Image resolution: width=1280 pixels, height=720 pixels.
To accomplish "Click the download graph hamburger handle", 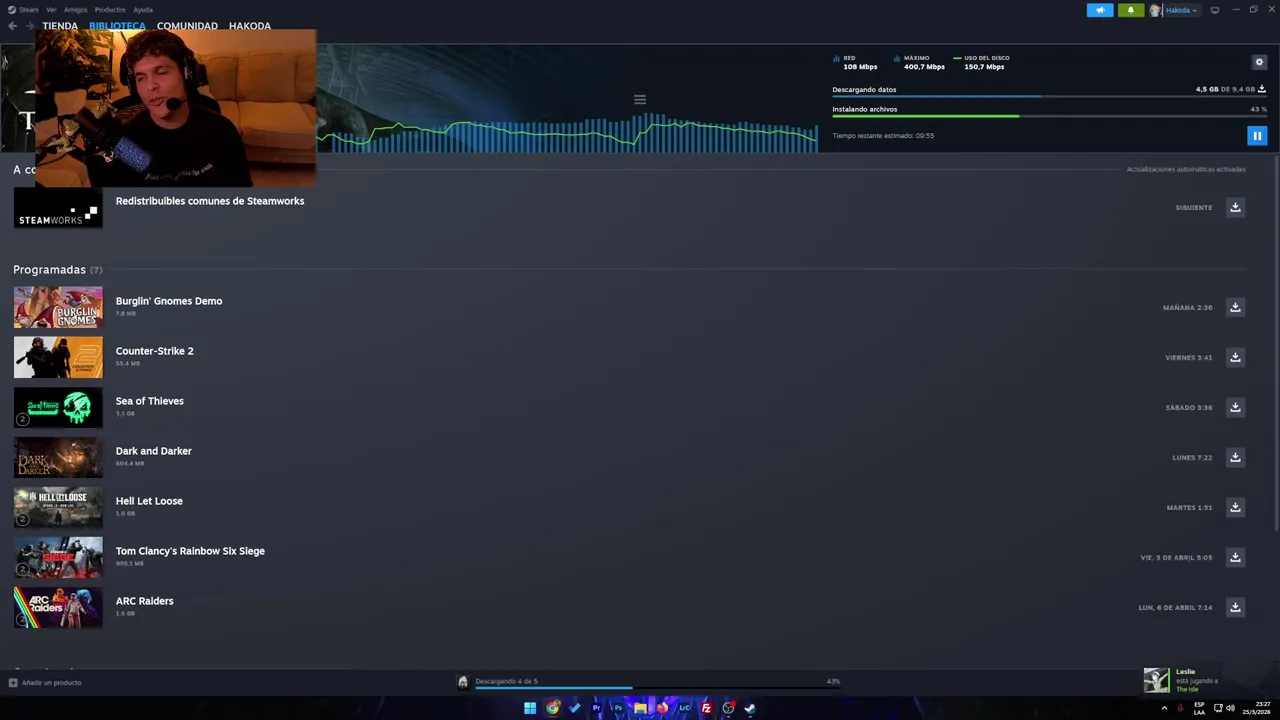I will (x=640, y=99).
